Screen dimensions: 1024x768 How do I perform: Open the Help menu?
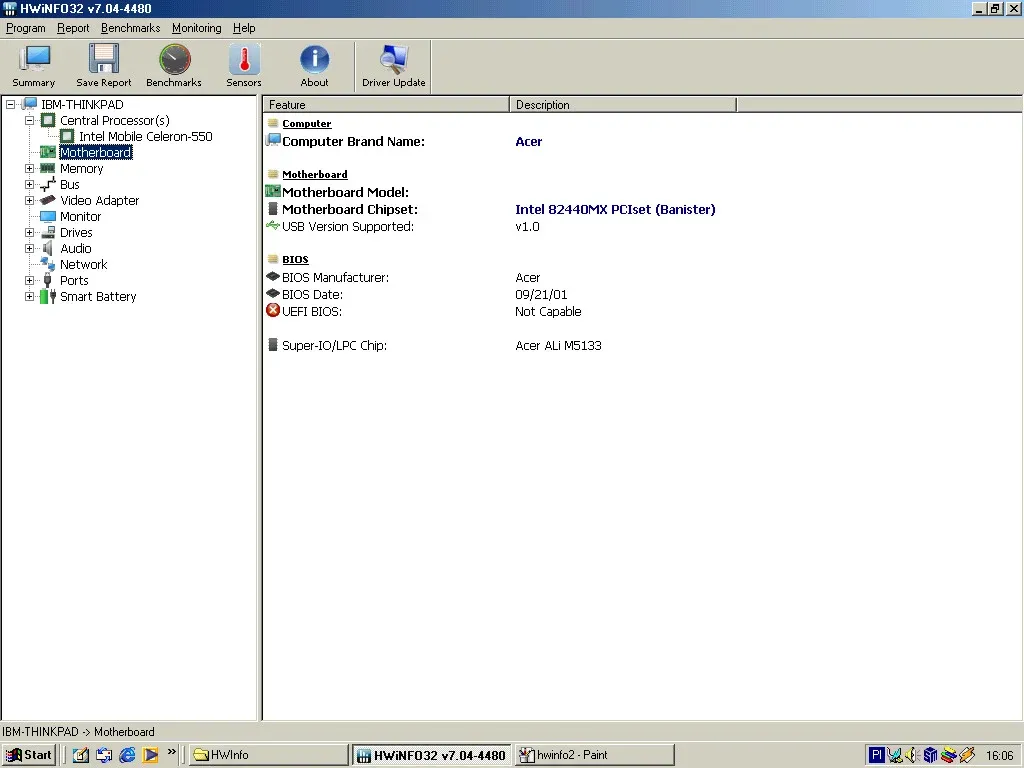tap(244, 28)
